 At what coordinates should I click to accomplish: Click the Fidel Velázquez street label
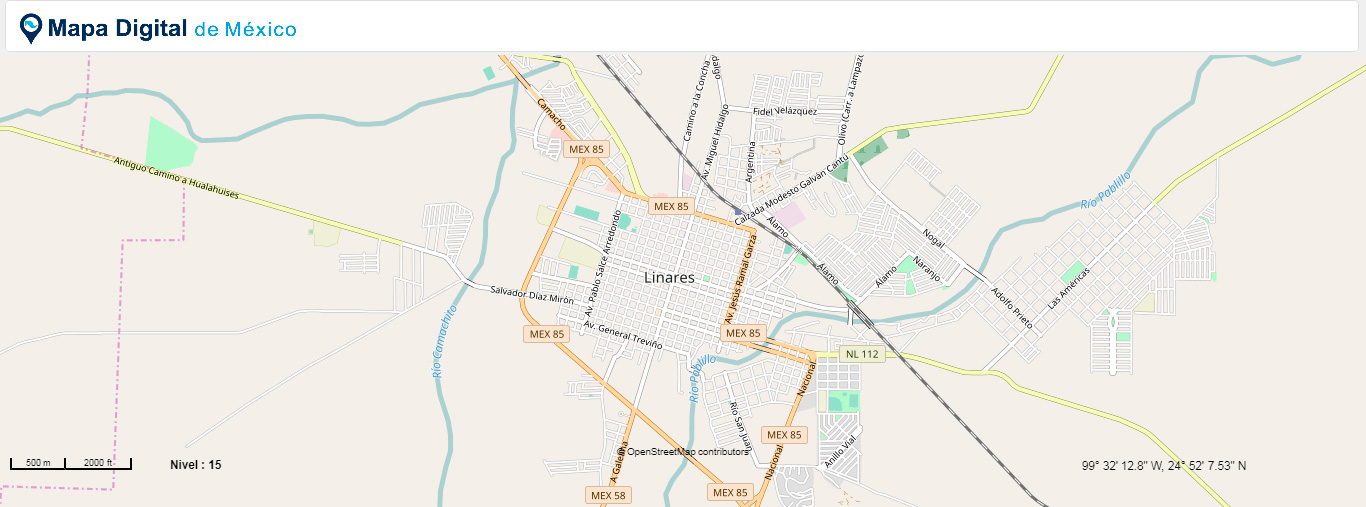784,111
